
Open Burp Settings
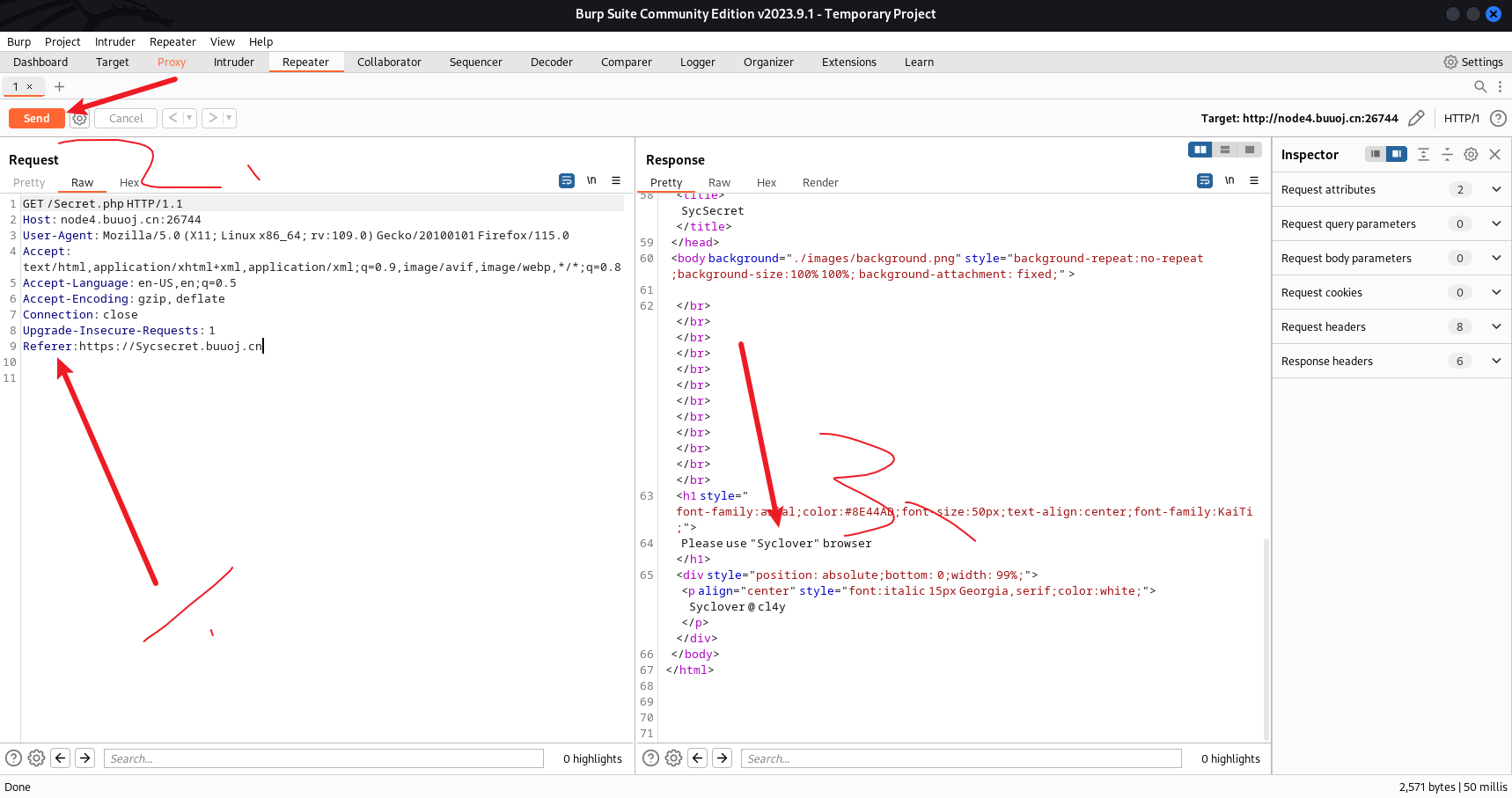[1473, 62]
